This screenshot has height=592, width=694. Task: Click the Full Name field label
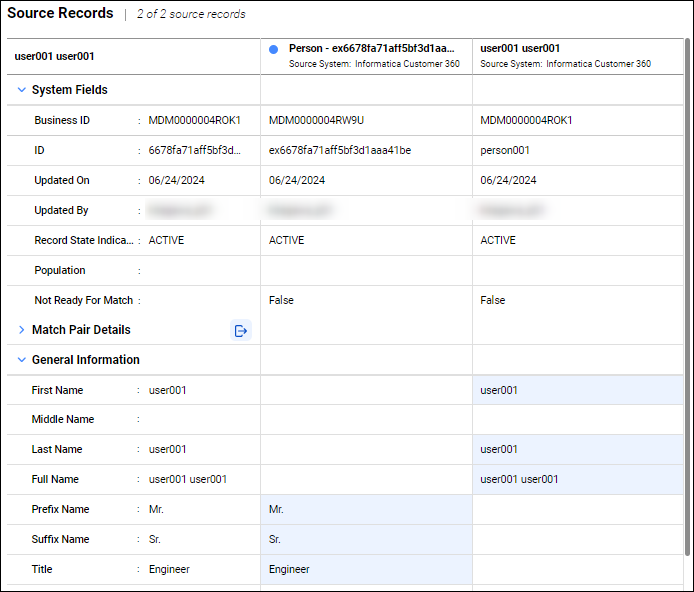point(55,480)
